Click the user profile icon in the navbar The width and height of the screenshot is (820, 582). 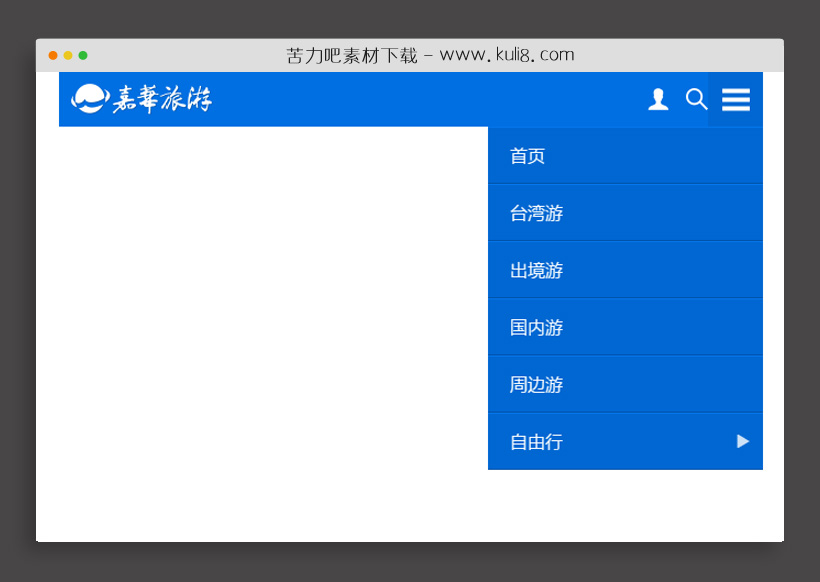click(x=658, y=100)
